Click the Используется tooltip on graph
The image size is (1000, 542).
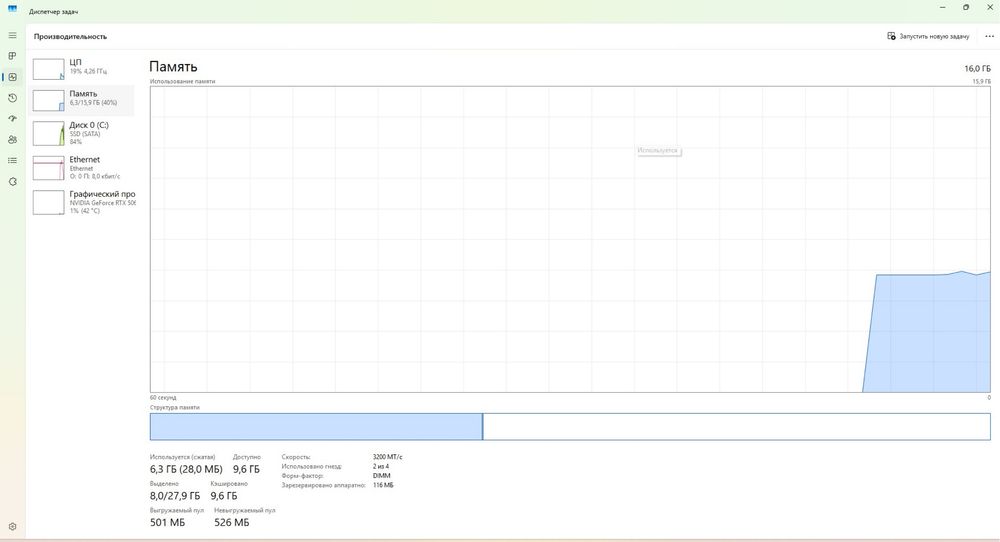click(x=658, y=150)
